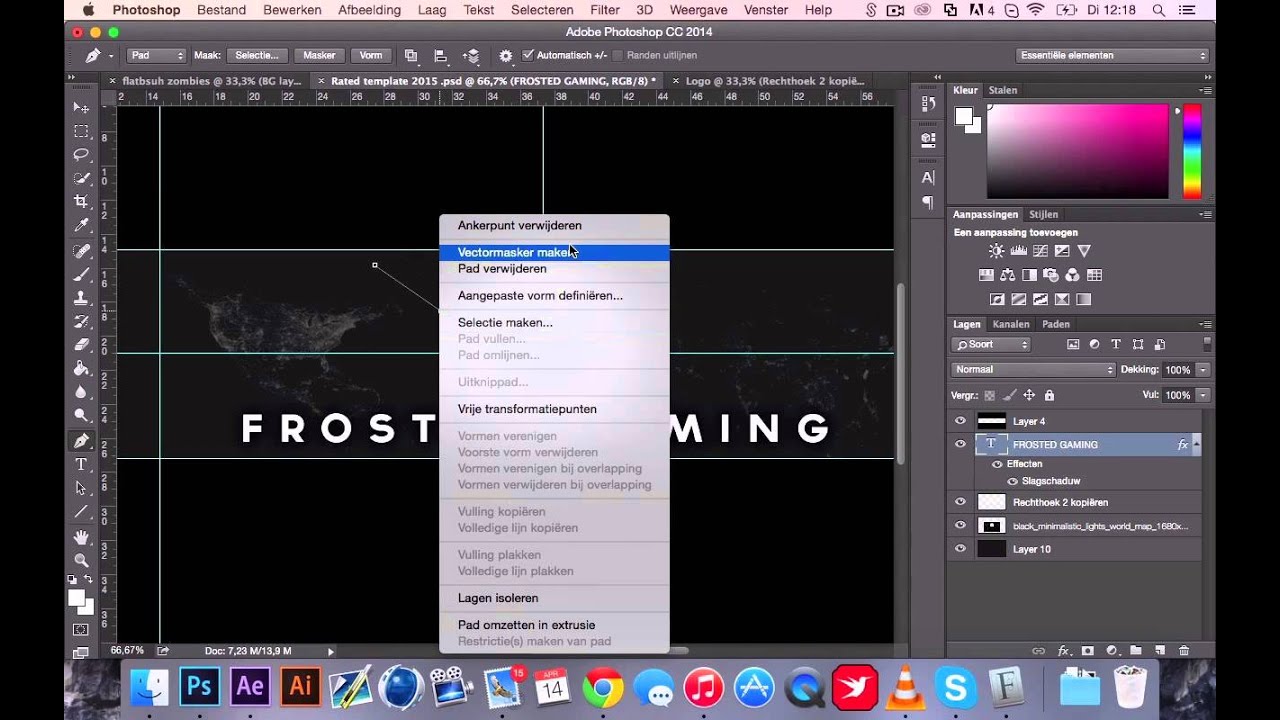
Task: Open the gear settings in options bar
Action: point(506,56)
